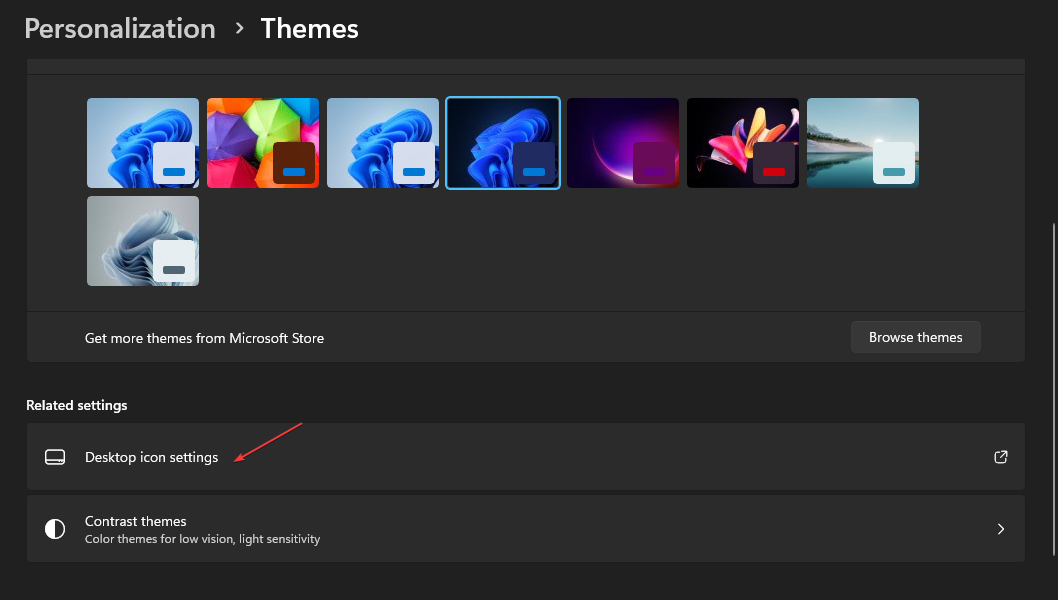The image size is (1058, 600).
Task: Click 'Color themes for low vision, light sensitivity' text
Action: [202, 539]
